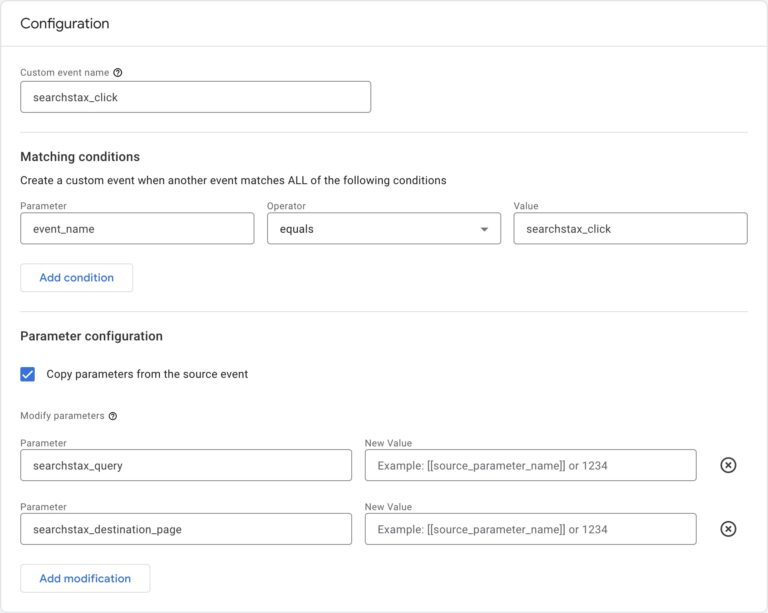This screenshot has height=613, width=768.
Task: Click the help icon beside Custom event name
Action: coord(118,72)
